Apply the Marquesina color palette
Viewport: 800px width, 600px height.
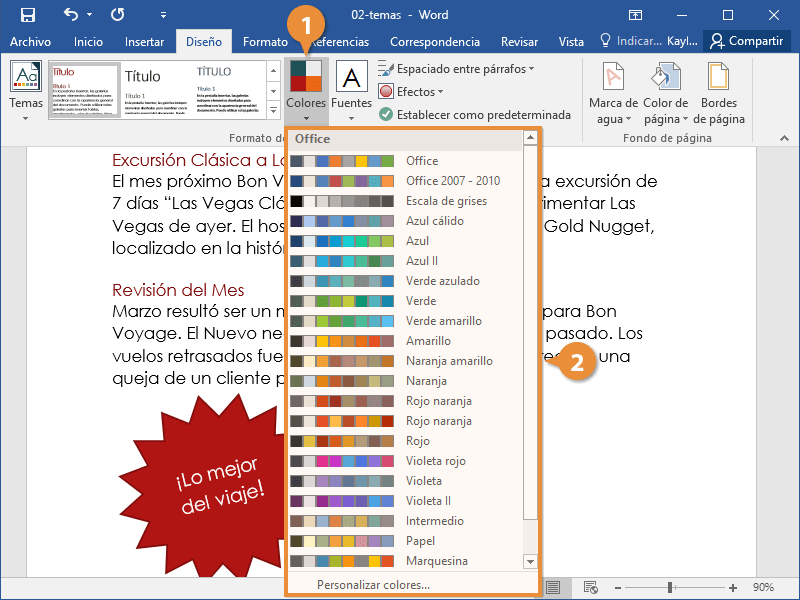coord(406,561)
